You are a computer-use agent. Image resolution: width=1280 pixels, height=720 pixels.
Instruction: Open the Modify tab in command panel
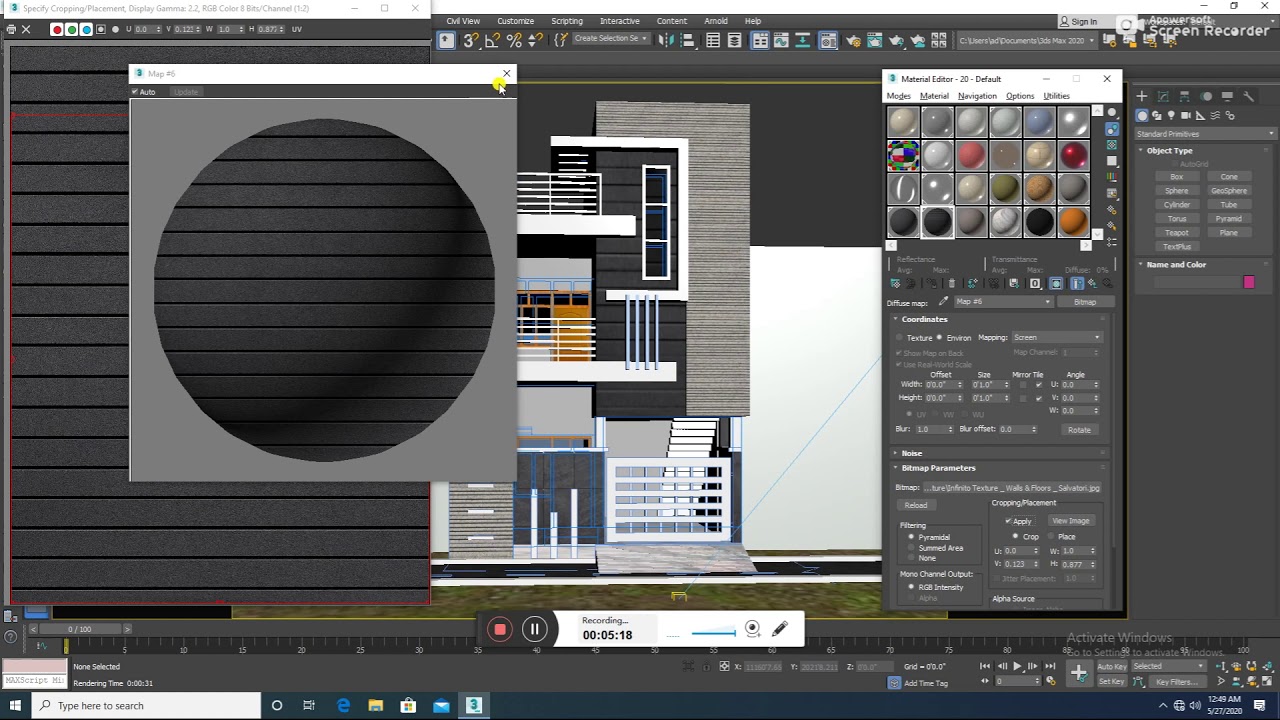pyautogui.click(x=1164, y=96)
